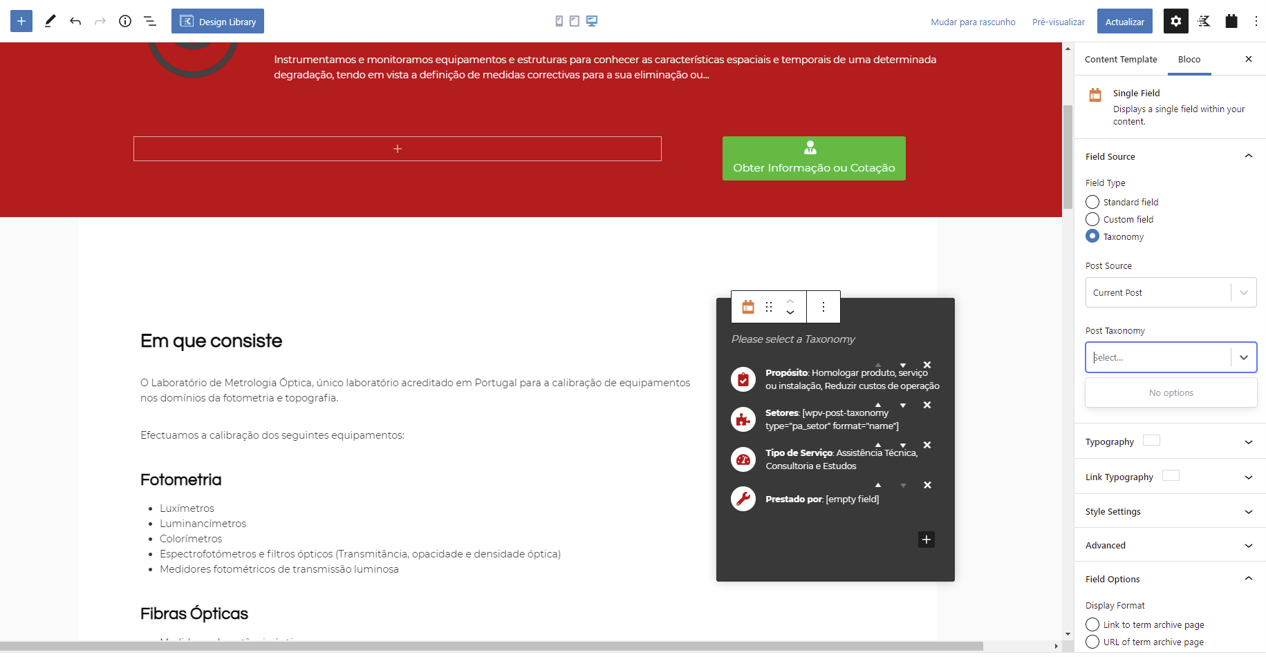
Task: Click the Prestado por wrench icon
Action: 743,499
